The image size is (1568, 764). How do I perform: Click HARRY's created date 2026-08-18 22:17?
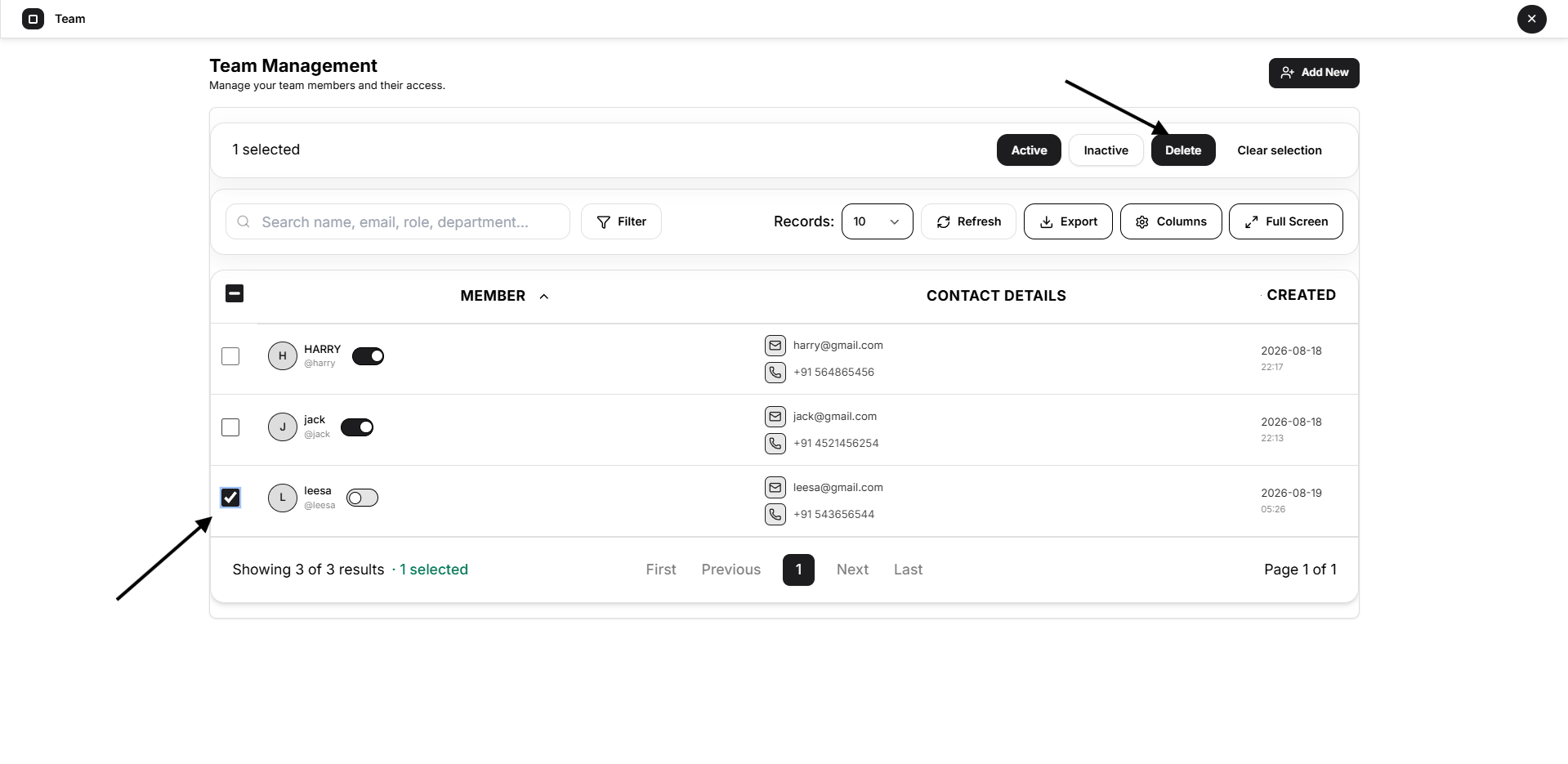pyautogui.click(x=1291, y=358)
